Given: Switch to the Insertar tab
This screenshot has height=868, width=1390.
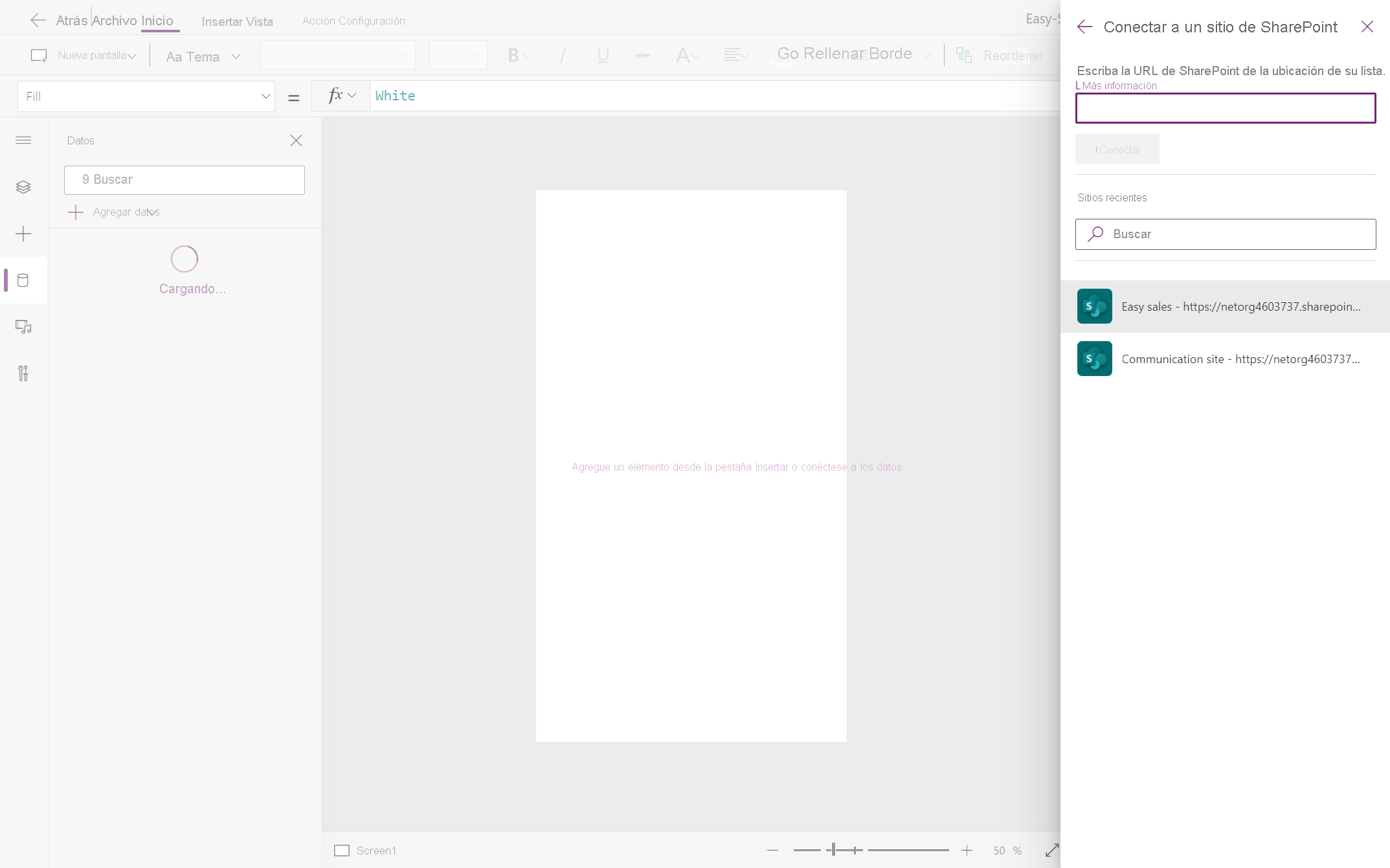Looking at the screenshot, I should 221,21.
